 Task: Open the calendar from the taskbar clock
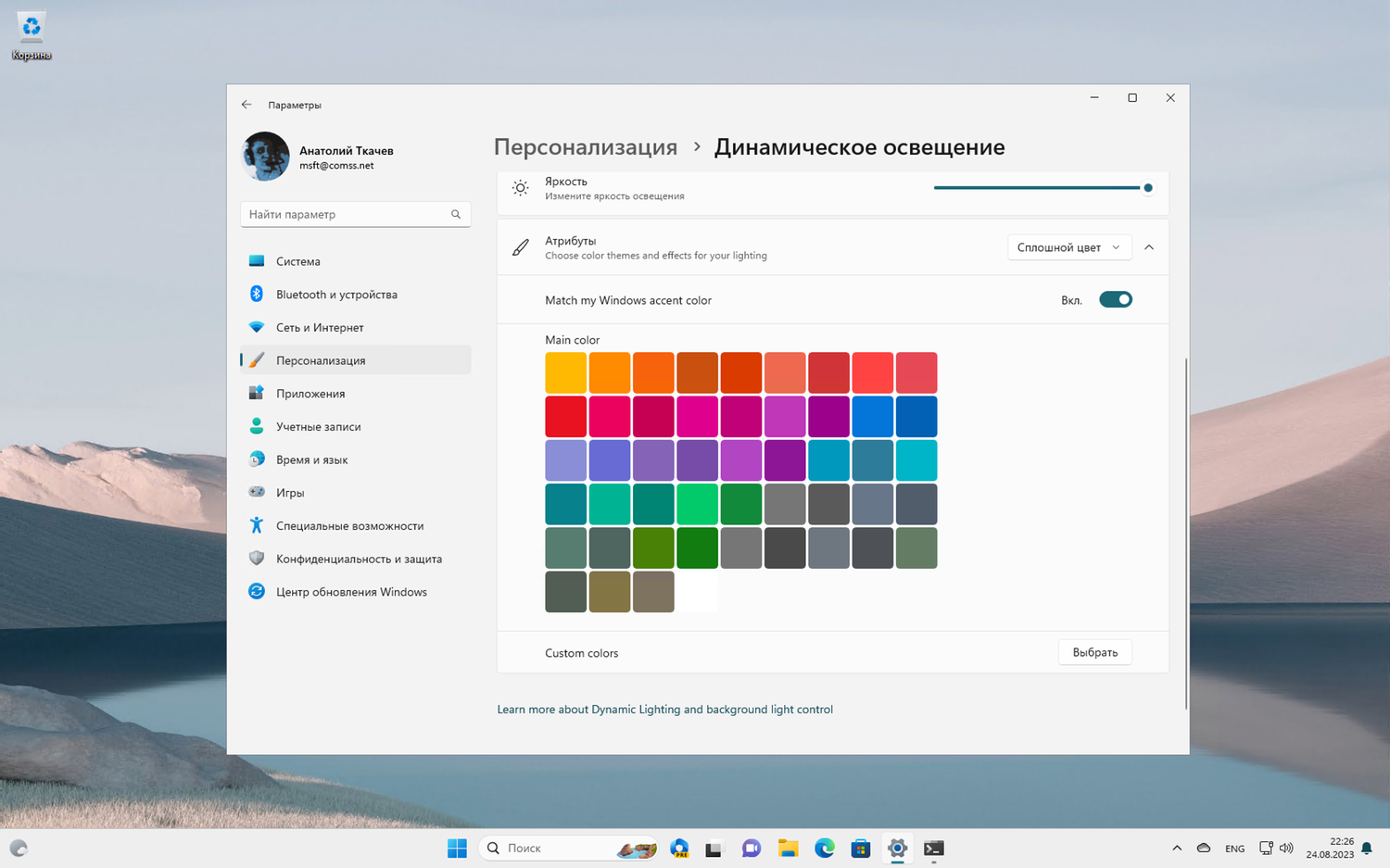tap(1330, 848)
